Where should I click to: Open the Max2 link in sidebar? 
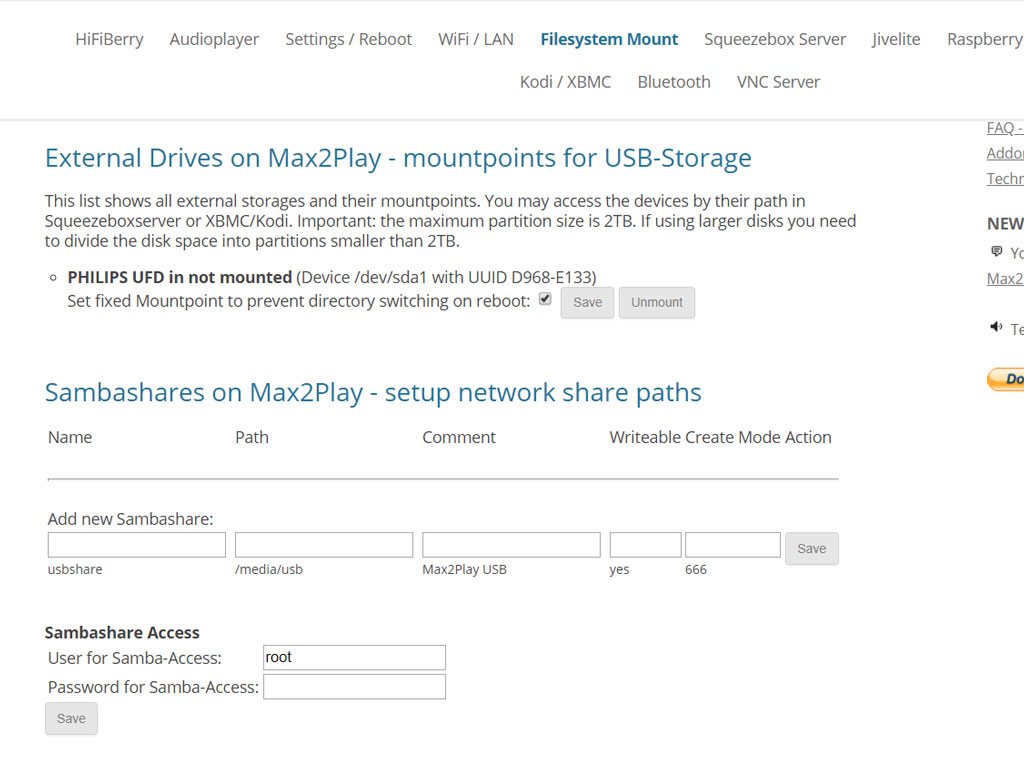pyautogui.click(x=1004, y=279)
